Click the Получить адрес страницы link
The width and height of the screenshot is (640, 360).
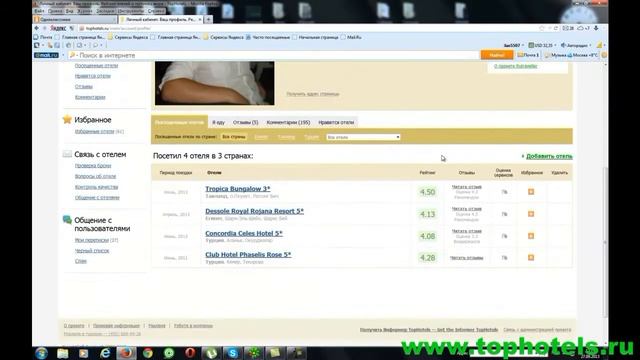pyautogui.click(x=313, y=94)
